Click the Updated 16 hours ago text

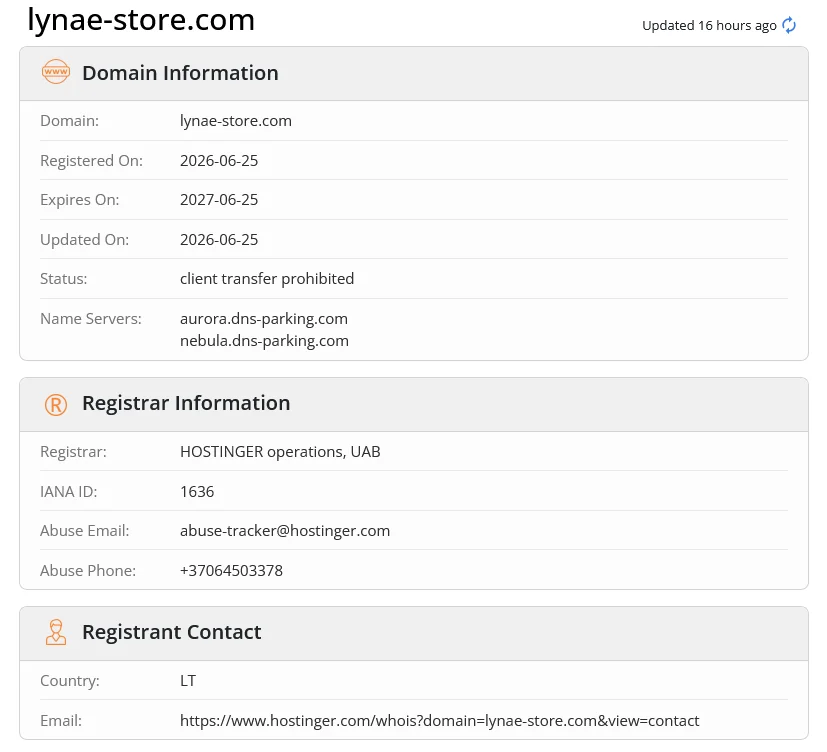tap(709, 25)
